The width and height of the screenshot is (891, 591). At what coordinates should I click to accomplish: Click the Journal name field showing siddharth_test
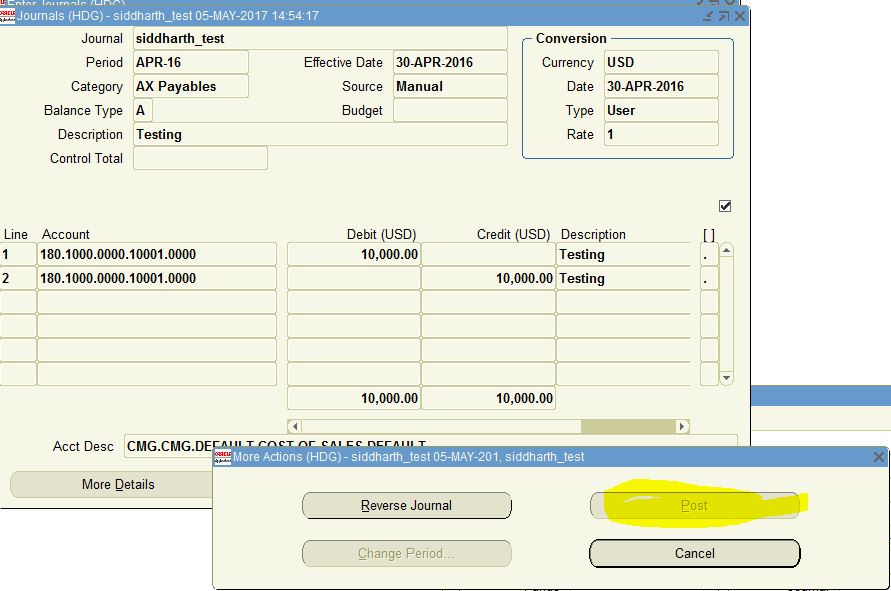tap(320, 37)
